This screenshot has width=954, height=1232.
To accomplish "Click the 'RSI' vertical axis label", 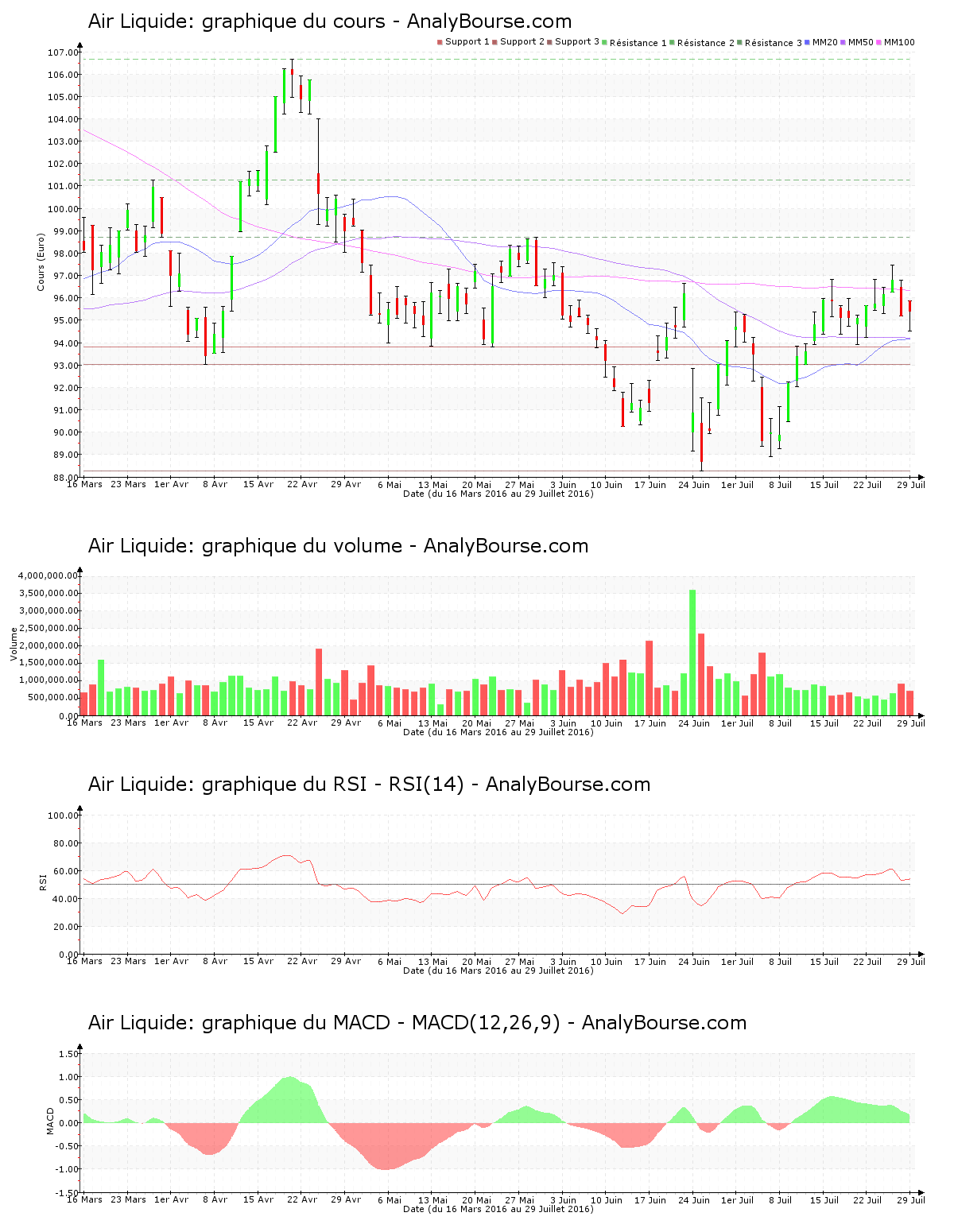I will pyautogui.click(x=42, y=881).
